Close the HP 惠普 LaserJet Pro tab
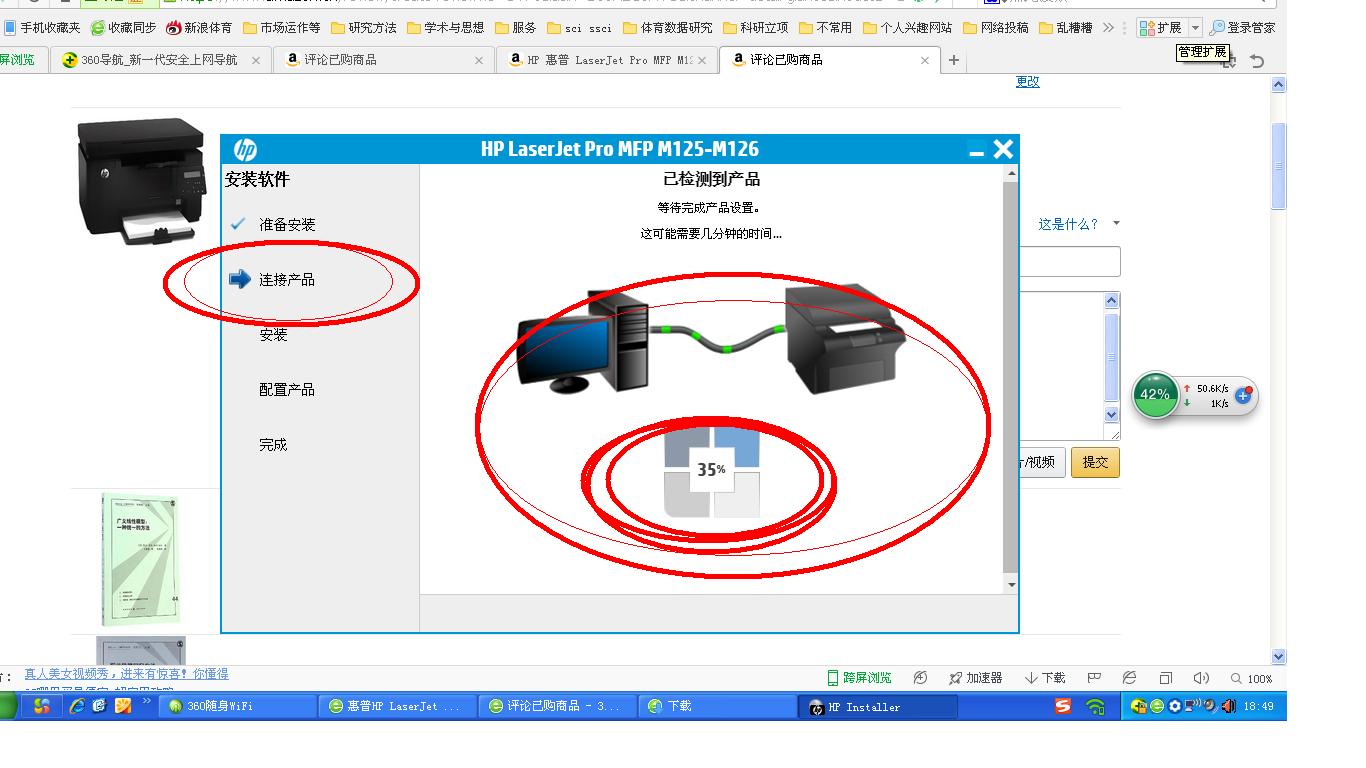Viewport: 1366px width, 768px height. pos(702,61)
